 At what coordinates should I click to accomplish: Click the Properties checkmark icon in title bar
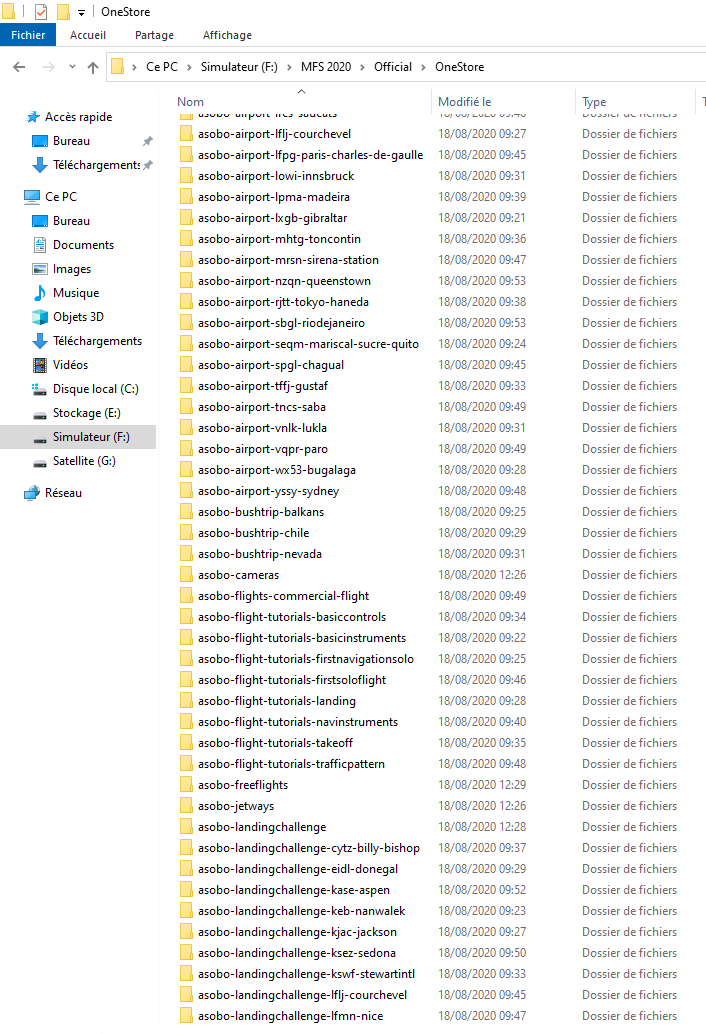(x=41, y=12)
